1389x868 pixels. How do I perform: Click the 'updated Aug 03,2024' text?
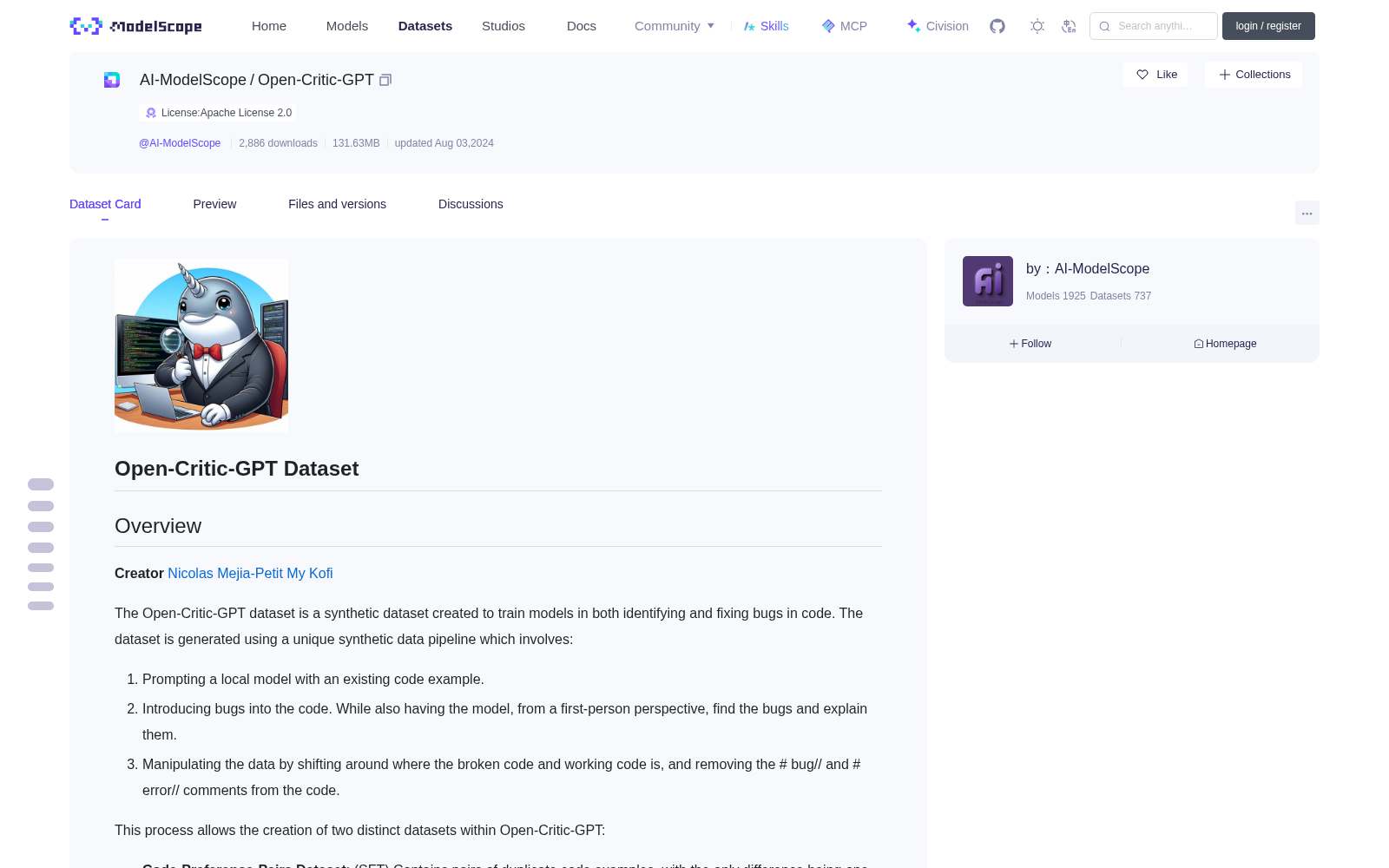click(444, 143)
